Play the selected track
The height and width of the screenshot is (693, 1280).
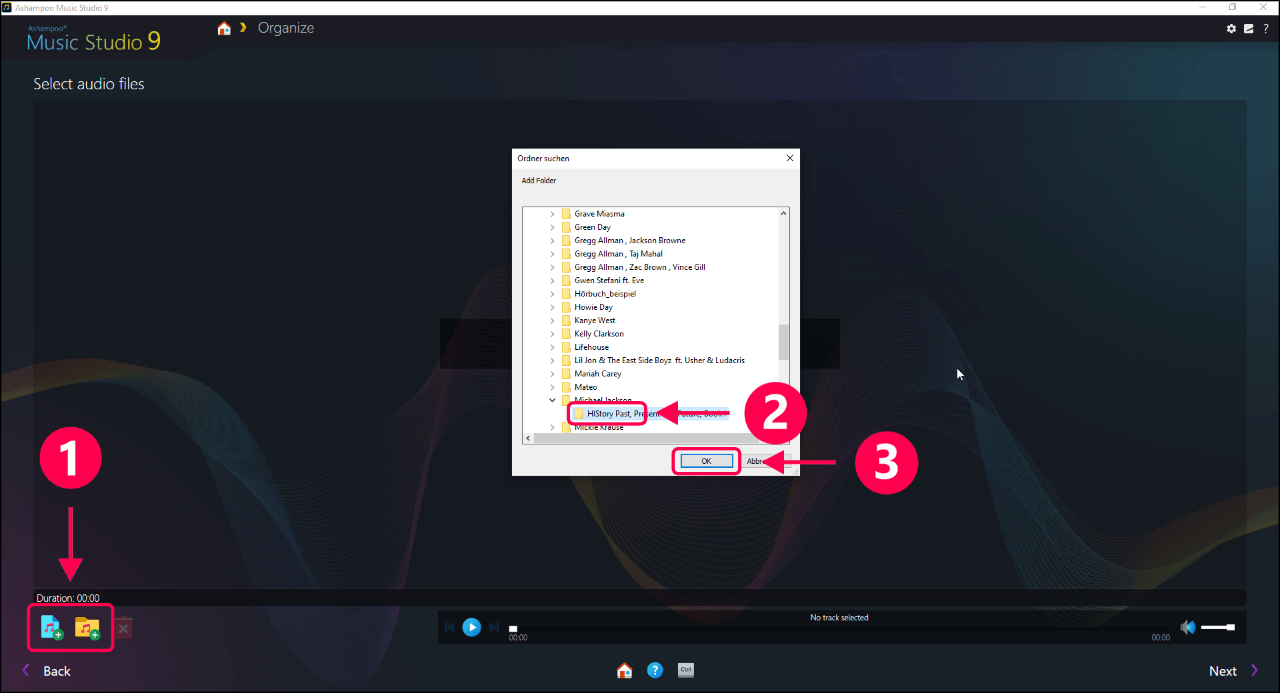[x=472, y=627]
